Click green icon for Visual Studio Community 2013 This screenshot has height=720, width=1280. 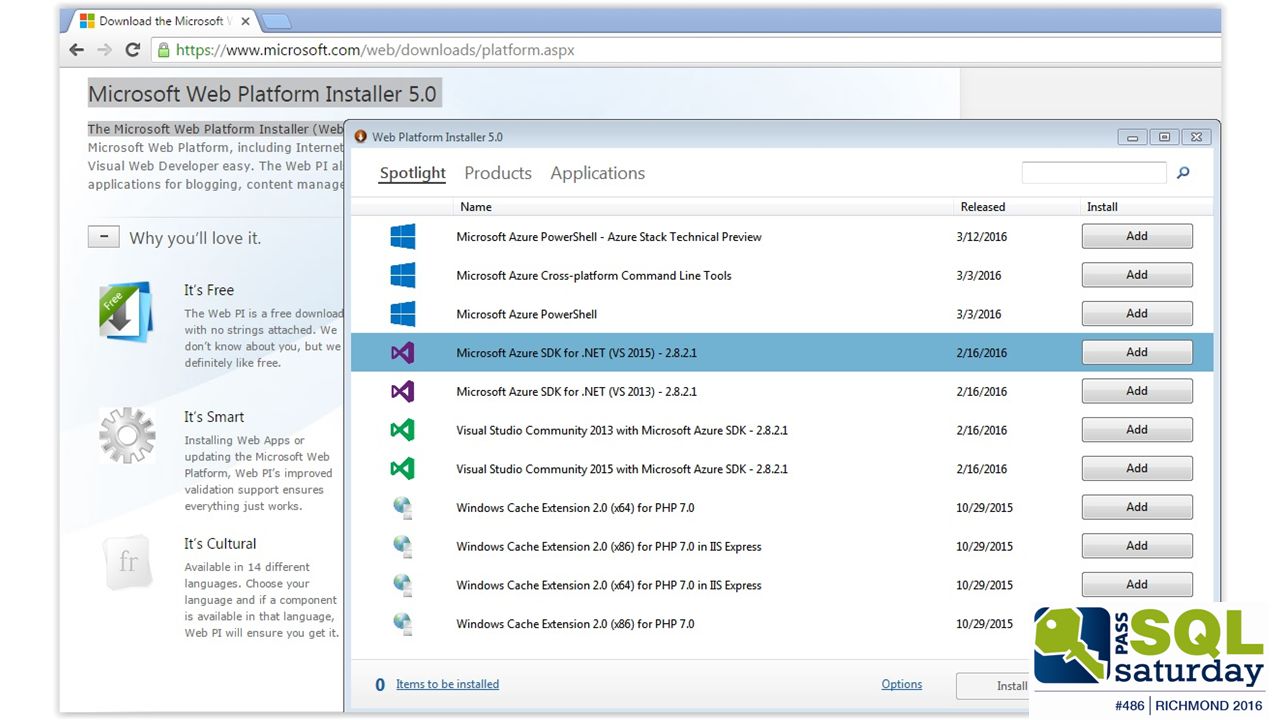[x=403, y=430]
